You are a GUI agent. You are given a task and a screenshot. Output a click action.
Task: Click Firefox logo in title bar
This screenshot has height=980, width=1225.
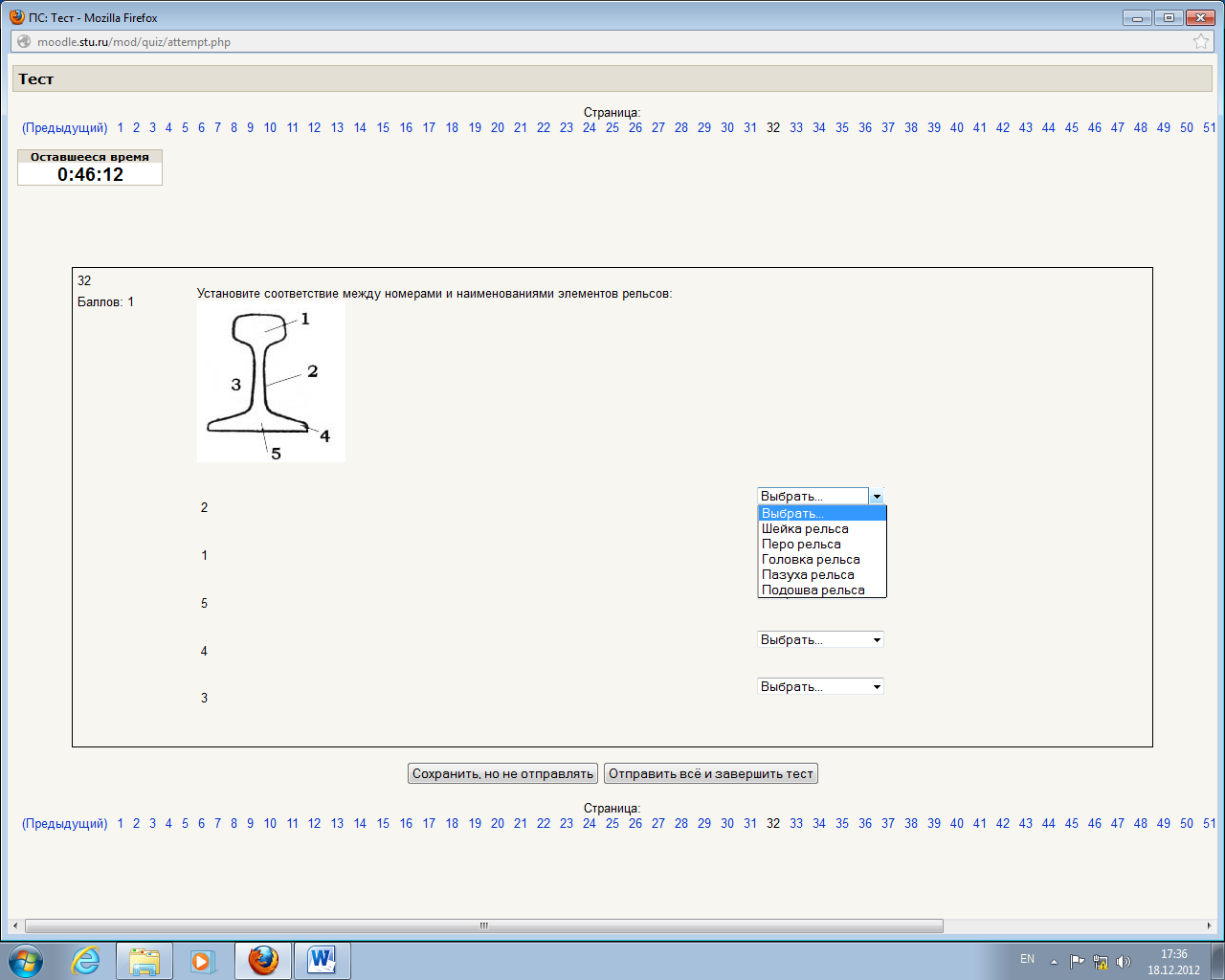(16, 16)
